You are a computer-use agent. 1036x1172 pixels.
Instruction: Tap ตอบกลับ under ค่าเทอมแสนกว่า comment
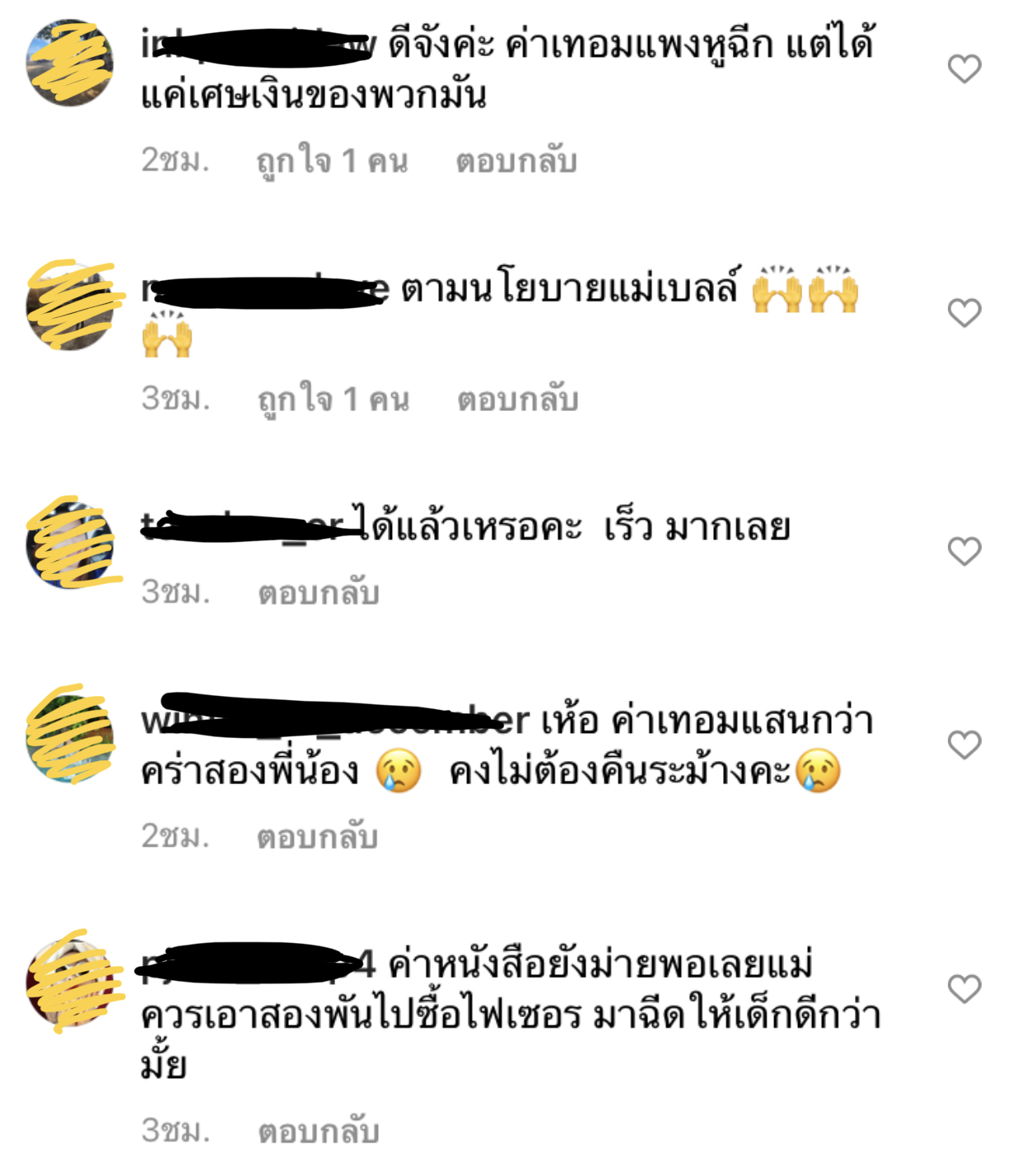point(318,836)
